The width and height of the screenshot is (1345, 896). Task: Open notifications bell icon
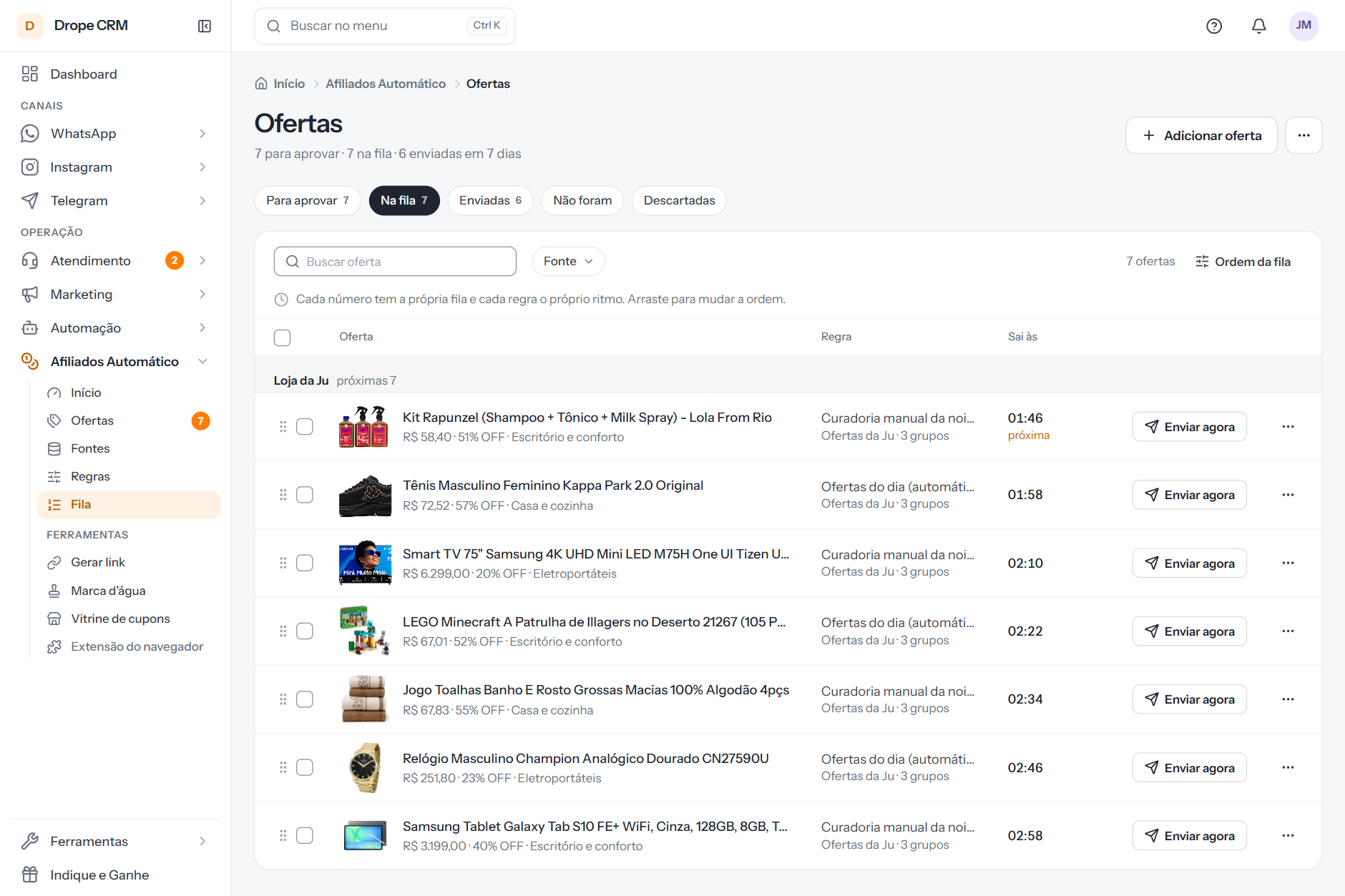[1259, 26]
